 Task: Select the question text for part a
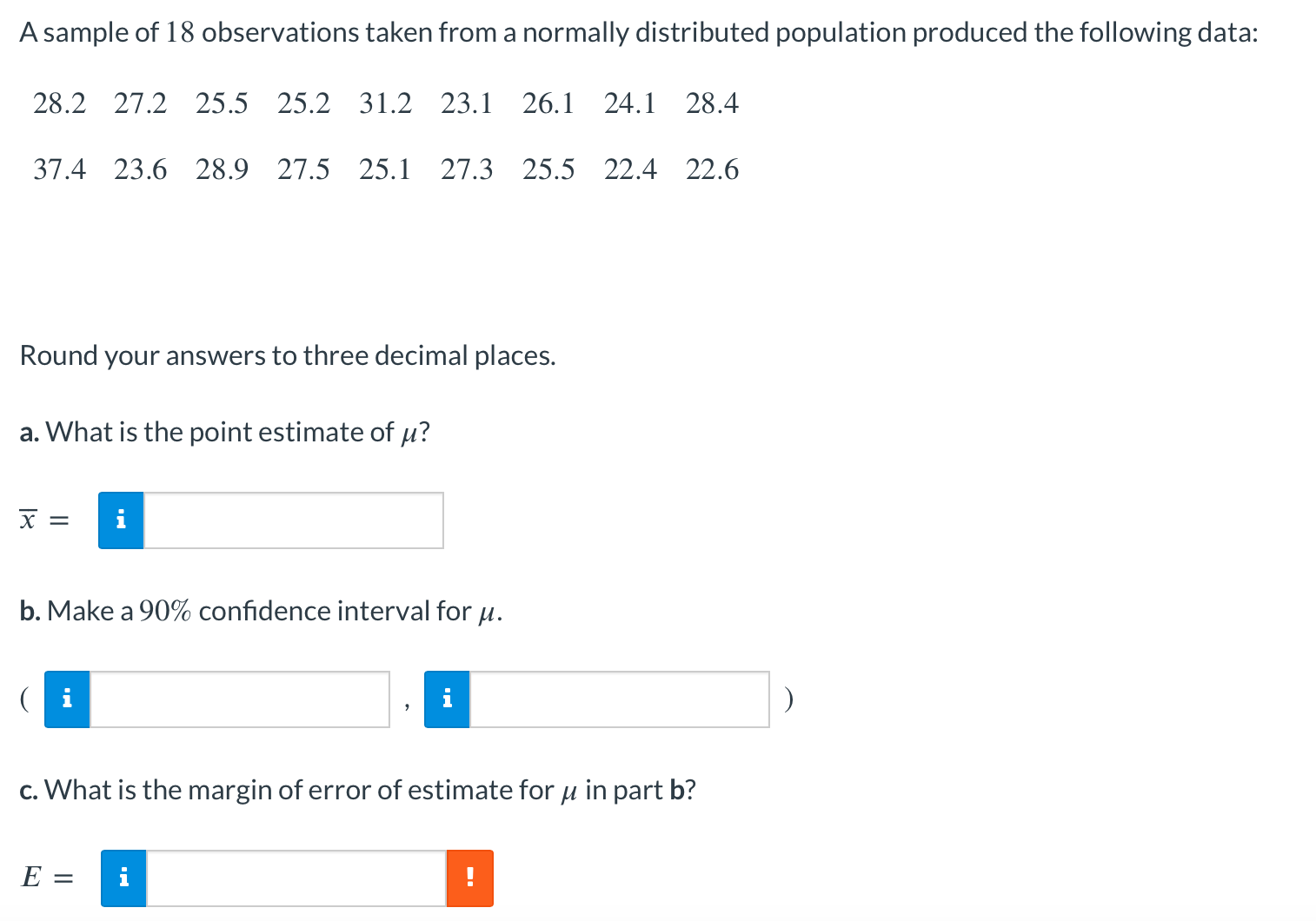(x=224, y=432)
